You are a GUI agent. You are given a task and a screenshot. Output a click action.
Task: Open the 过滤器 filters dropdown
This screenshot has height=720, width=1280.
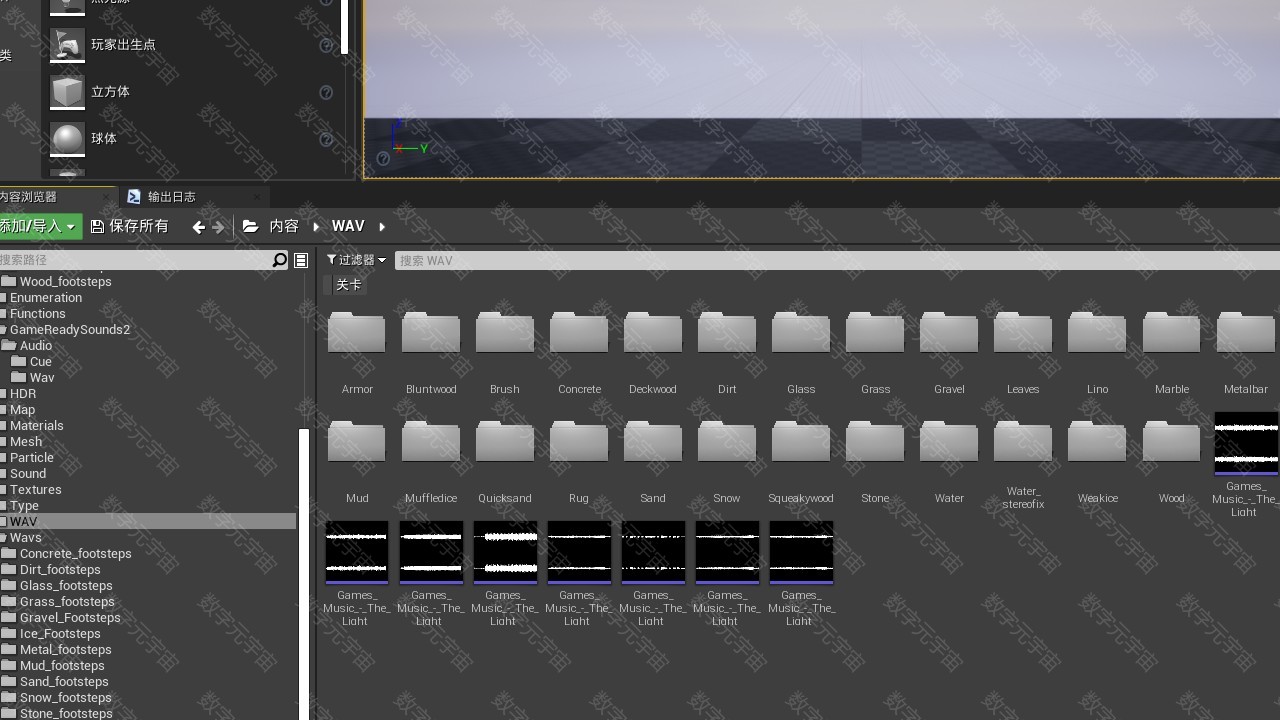coord(356,260)
